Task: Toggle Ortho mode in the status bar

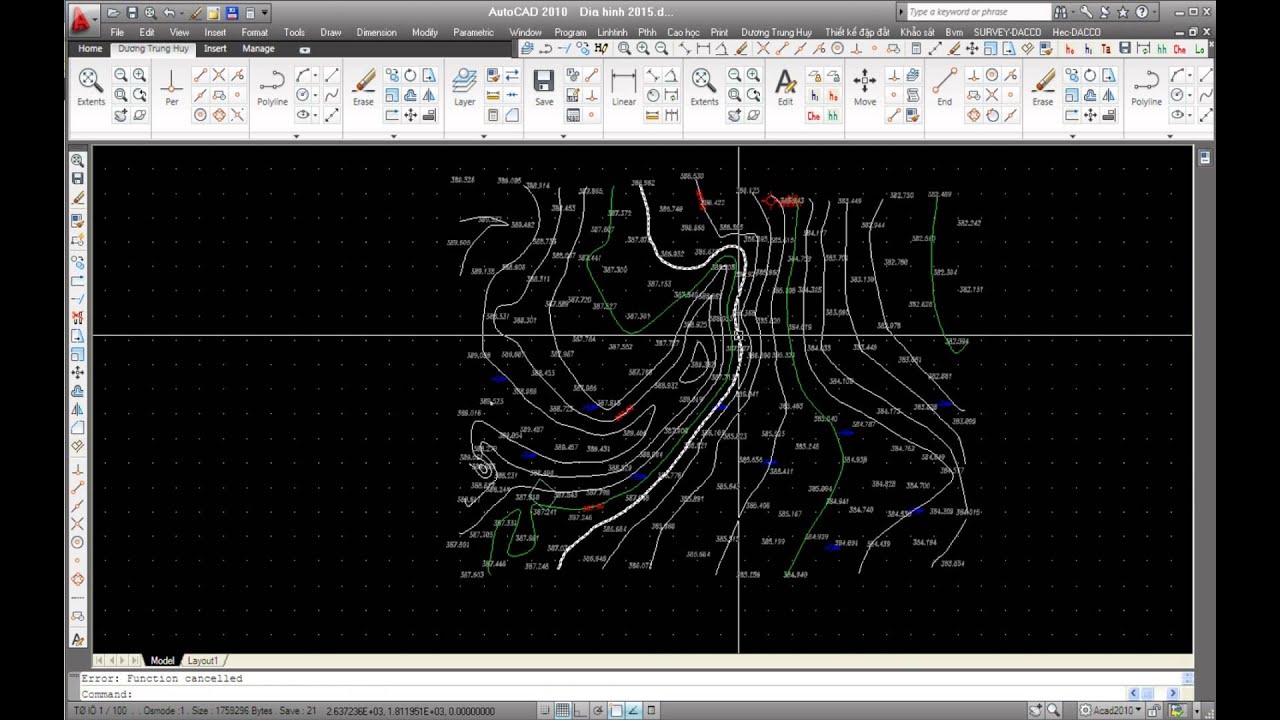Action: pos(581,710)
